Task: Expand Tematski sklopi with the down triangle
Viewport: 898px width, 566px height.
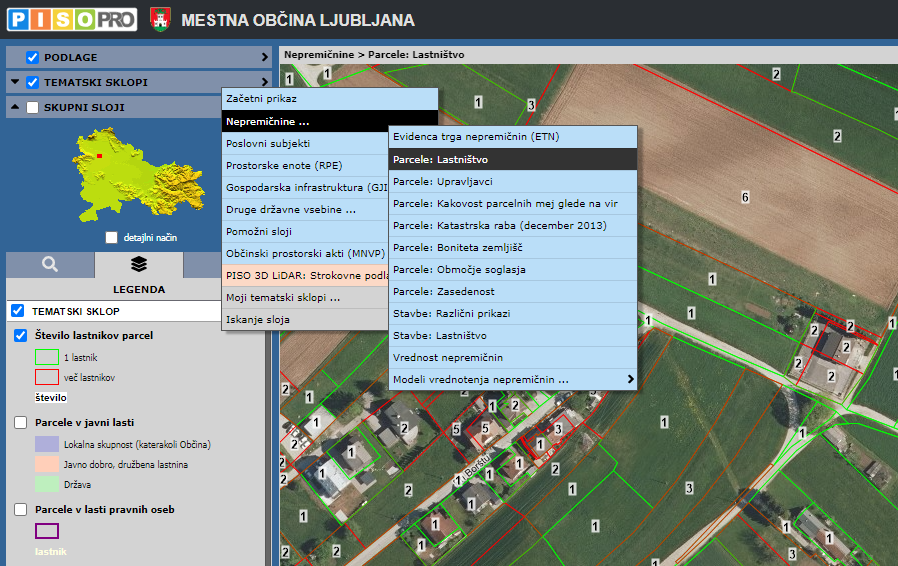Action: pyautogui.click(x=15, y=83)
